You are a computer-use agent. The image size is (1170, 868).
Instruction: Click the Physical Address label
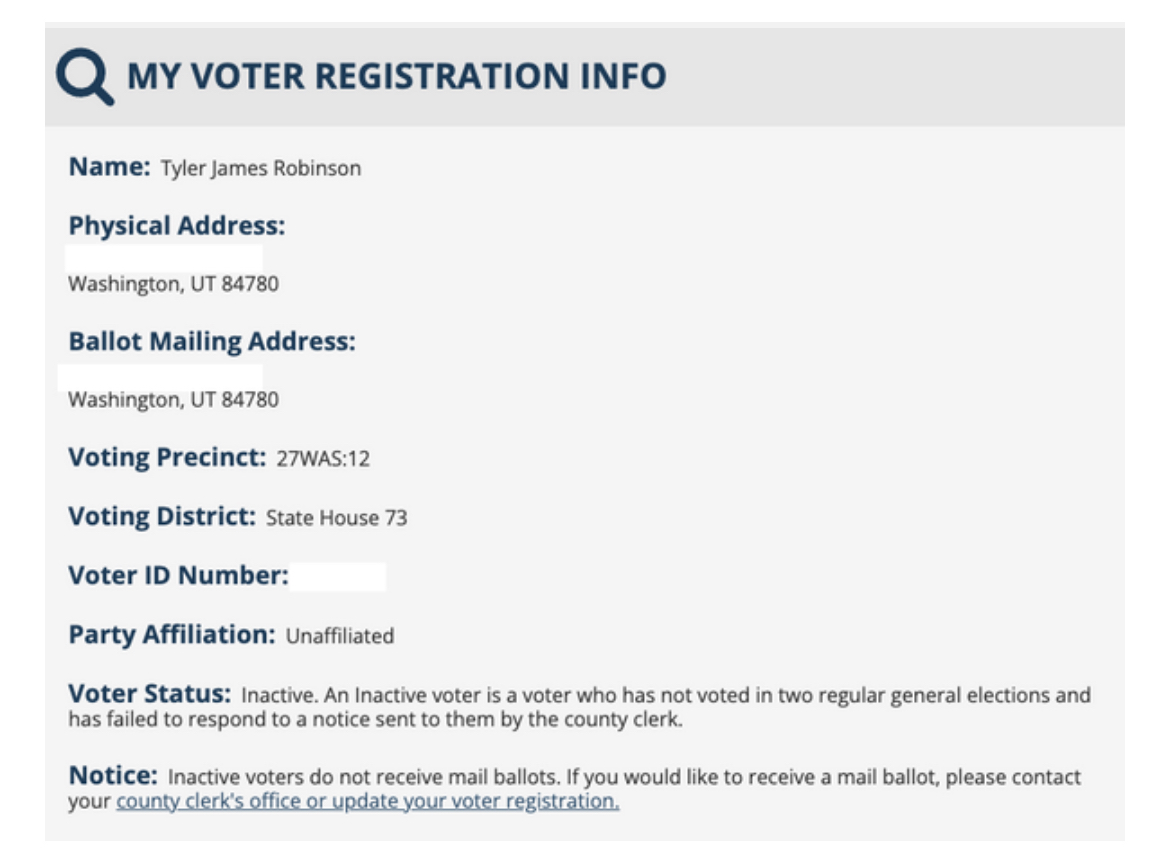tap(177, 226)
